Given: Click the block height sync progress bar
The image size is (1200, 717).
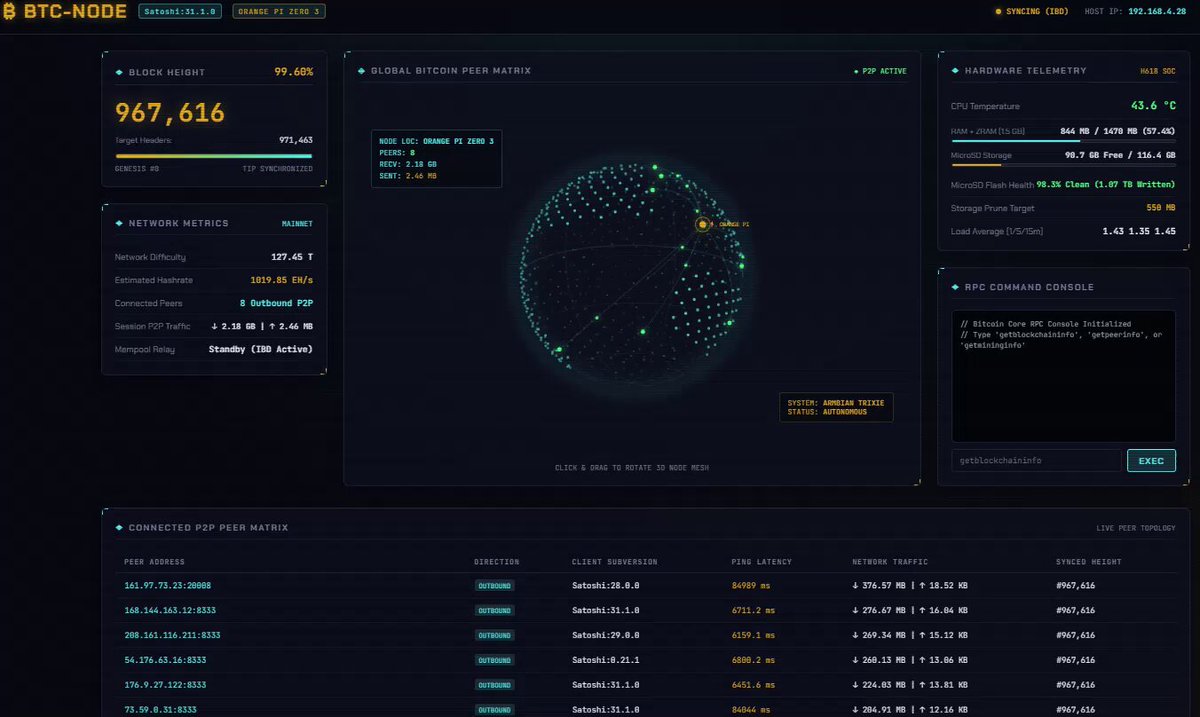Looking at the screenshot, I should (214, 156).
